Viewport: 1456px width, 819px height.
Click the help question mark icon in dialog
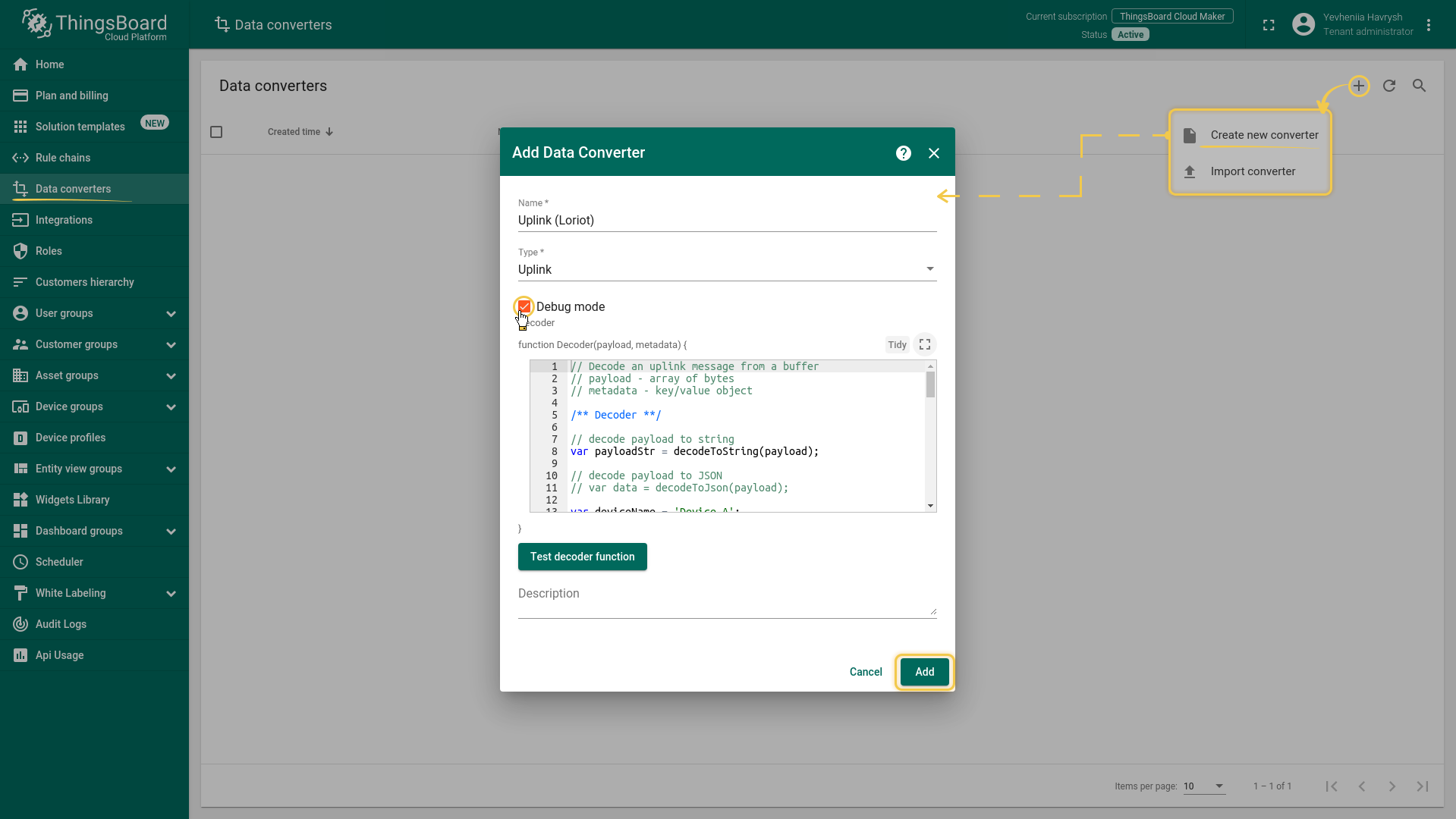pos(903,153)
